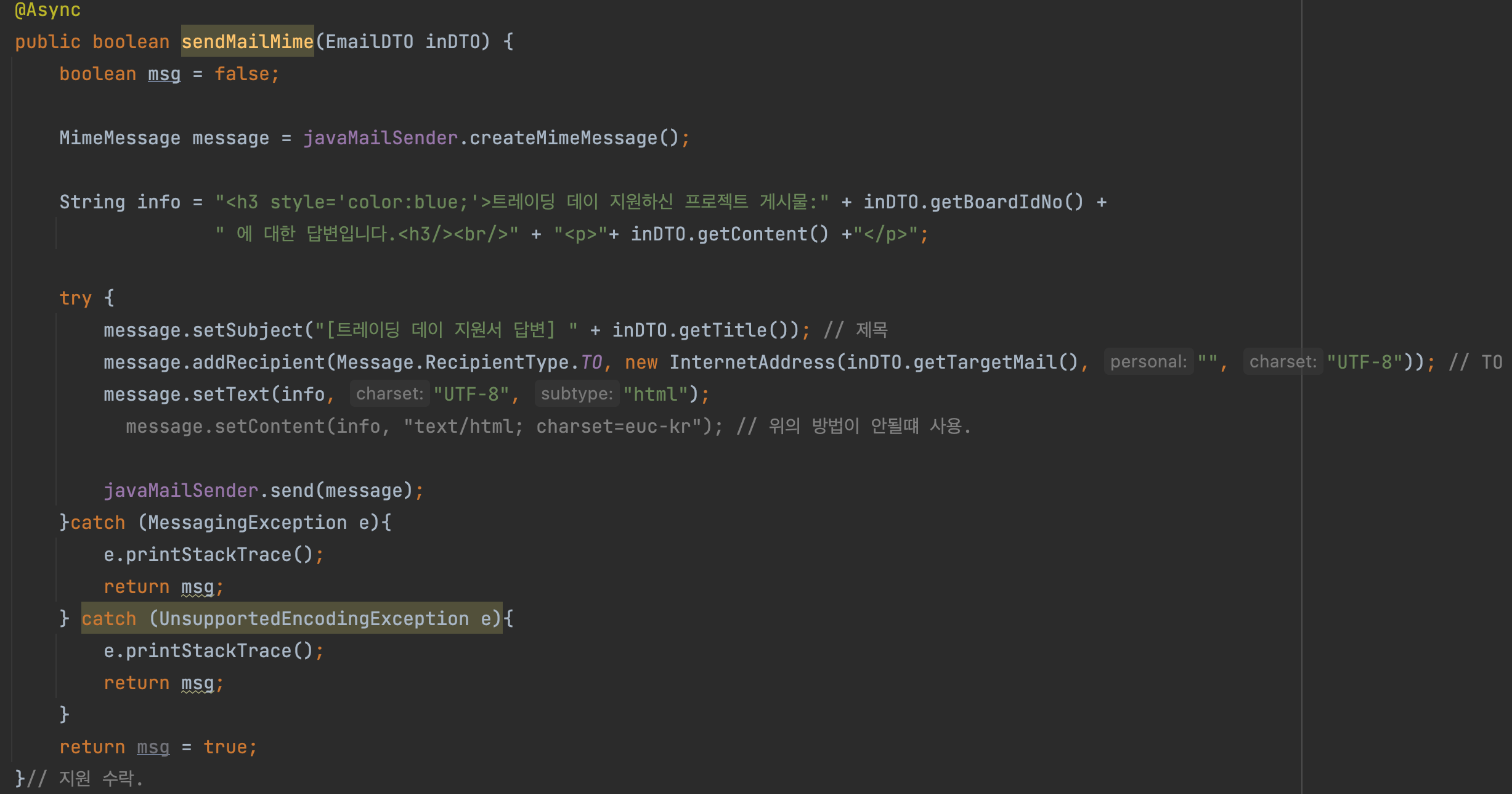Click the sendMailMime method name
This screenshot has width=1512, height=794.
[247, 41]
